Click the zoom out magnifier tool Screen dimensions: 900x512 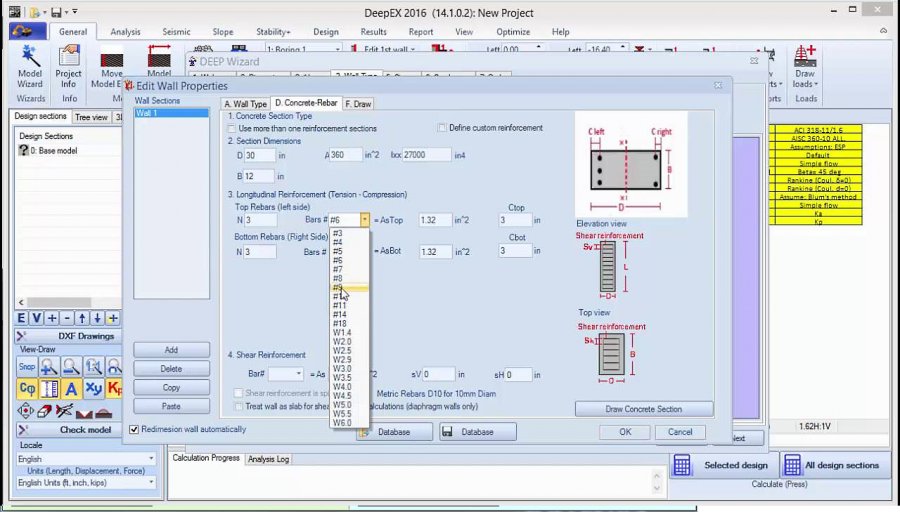[x=71, y=367]
